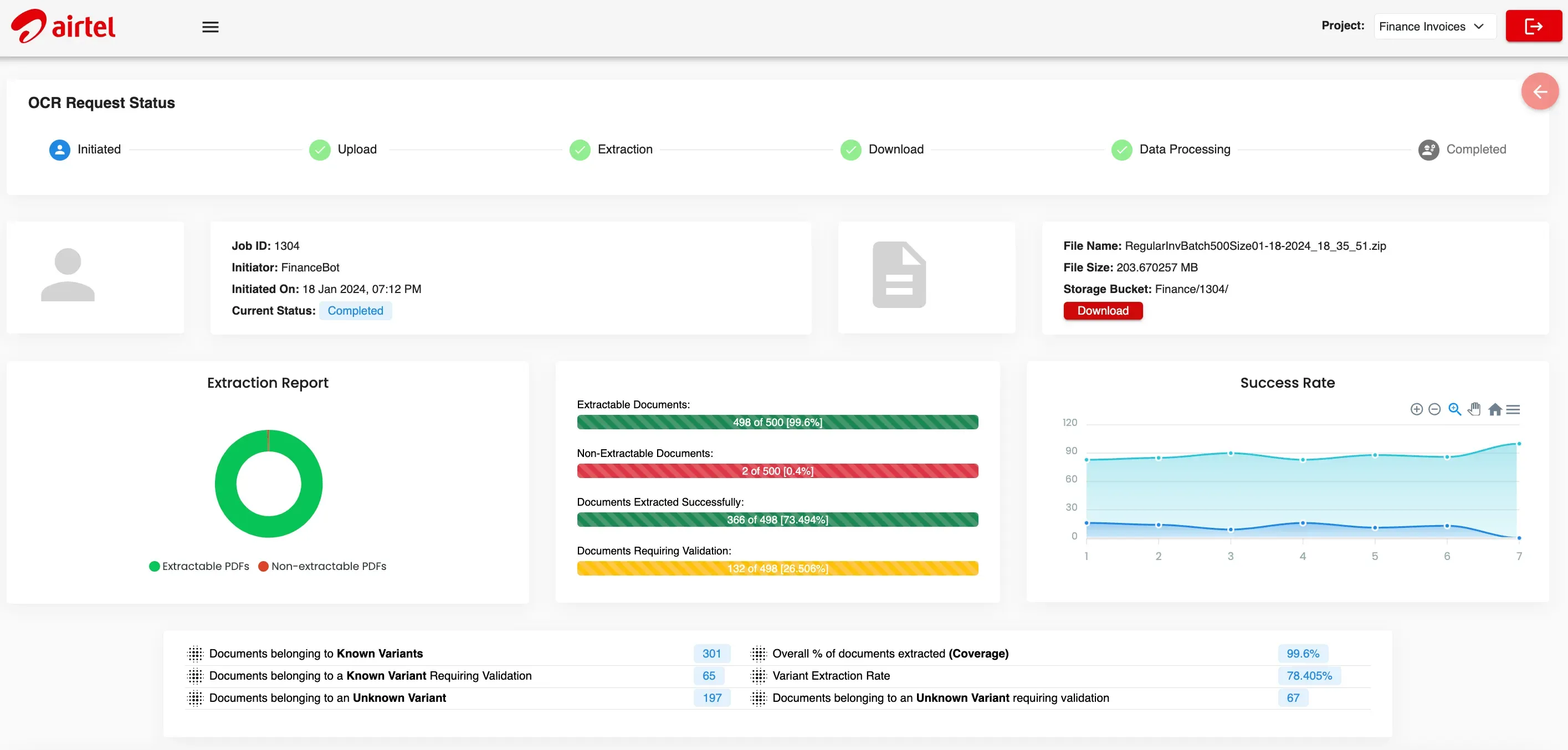Click the Airtel logo
1568x750 pixels.
click(63, 25)
